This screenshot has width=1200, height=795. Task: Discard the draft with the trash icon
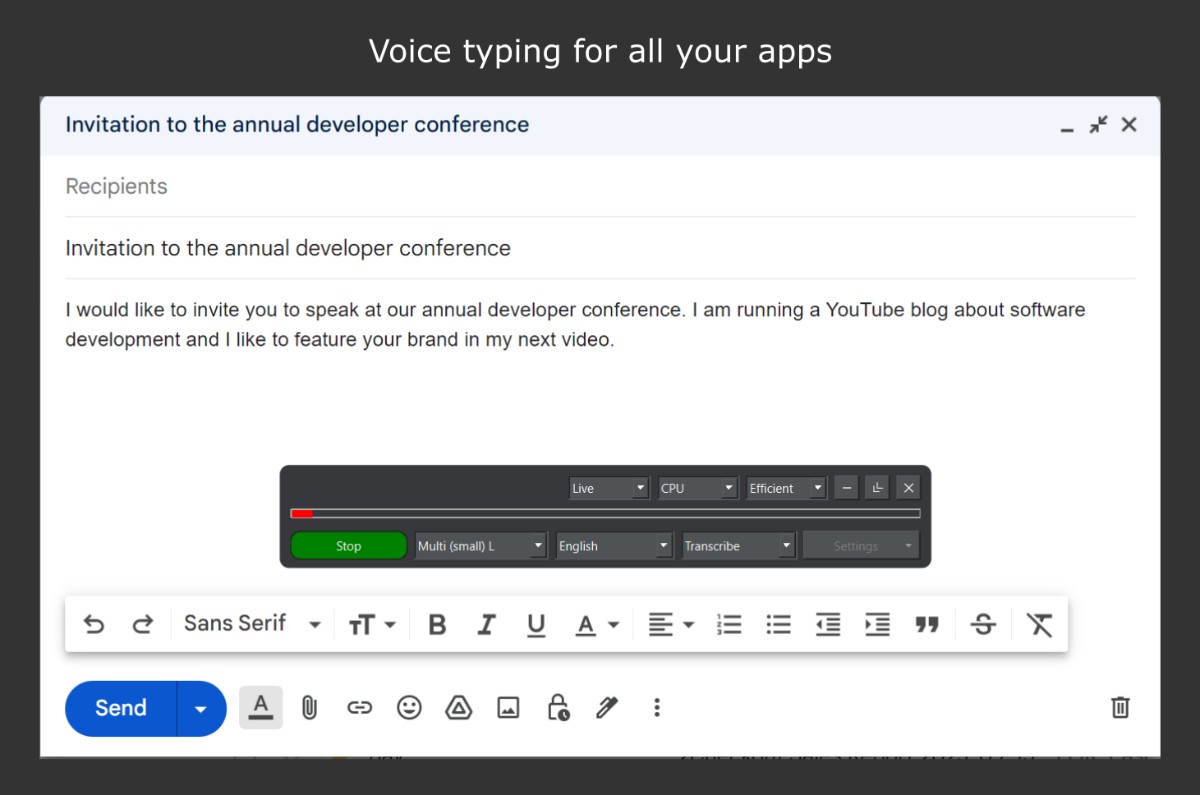pos(1121,708)
